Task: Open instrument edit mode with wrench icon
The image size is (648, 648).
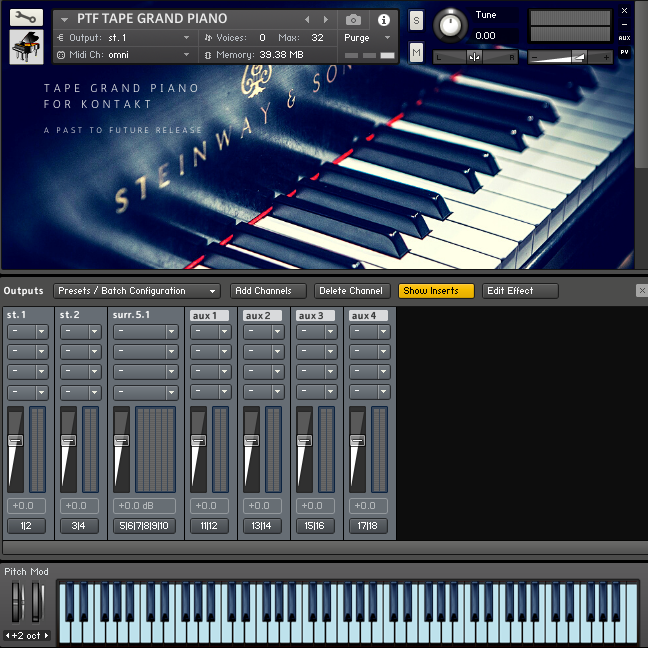Action: 26,18
